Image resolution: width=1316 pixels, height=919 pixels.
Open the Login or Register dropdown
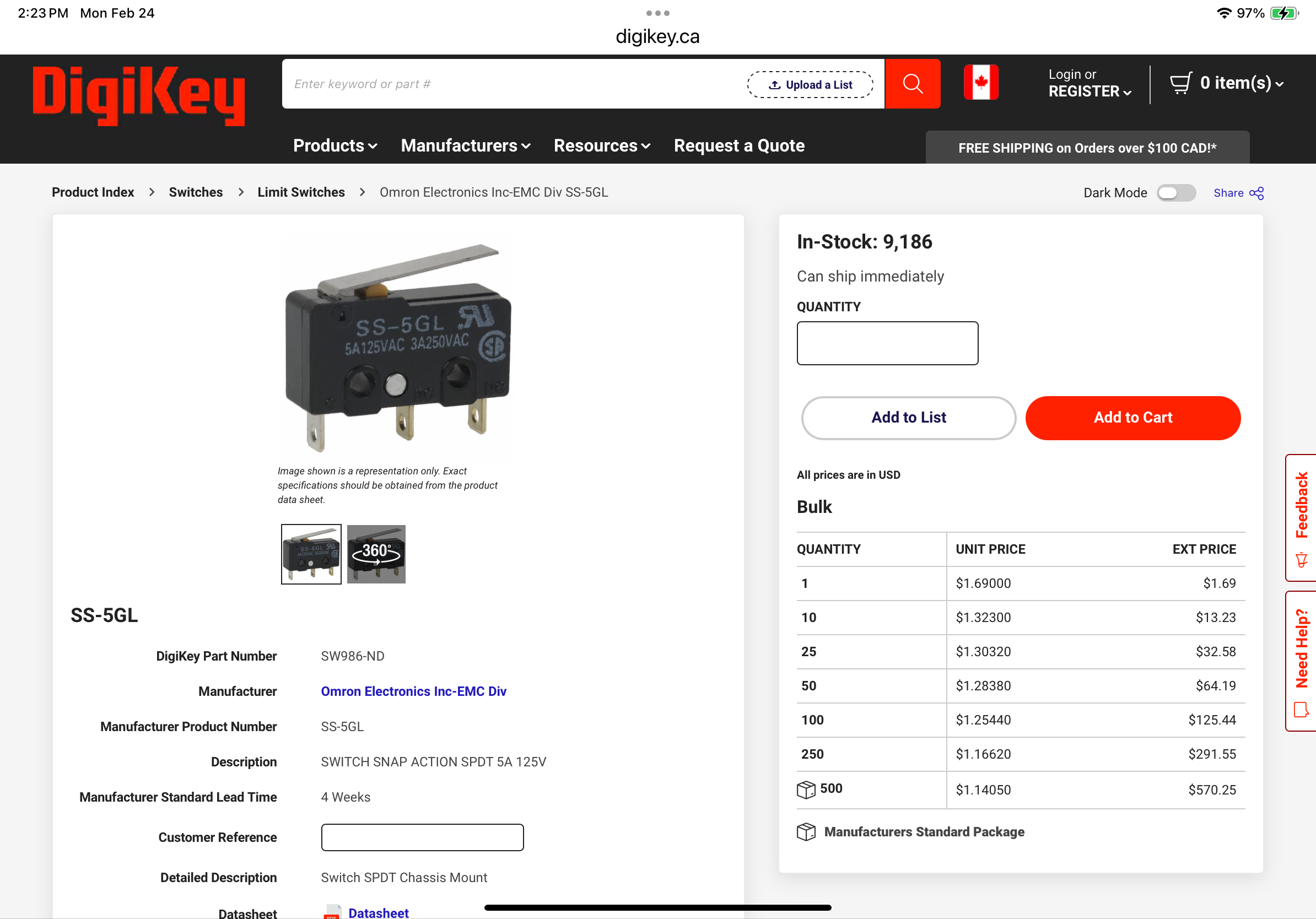pos(1090,83)
